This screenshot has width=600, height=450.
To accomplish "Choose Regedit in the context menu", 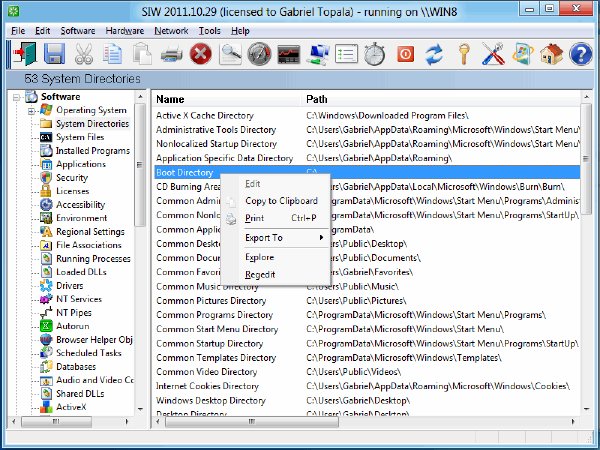I will [276, 274].
